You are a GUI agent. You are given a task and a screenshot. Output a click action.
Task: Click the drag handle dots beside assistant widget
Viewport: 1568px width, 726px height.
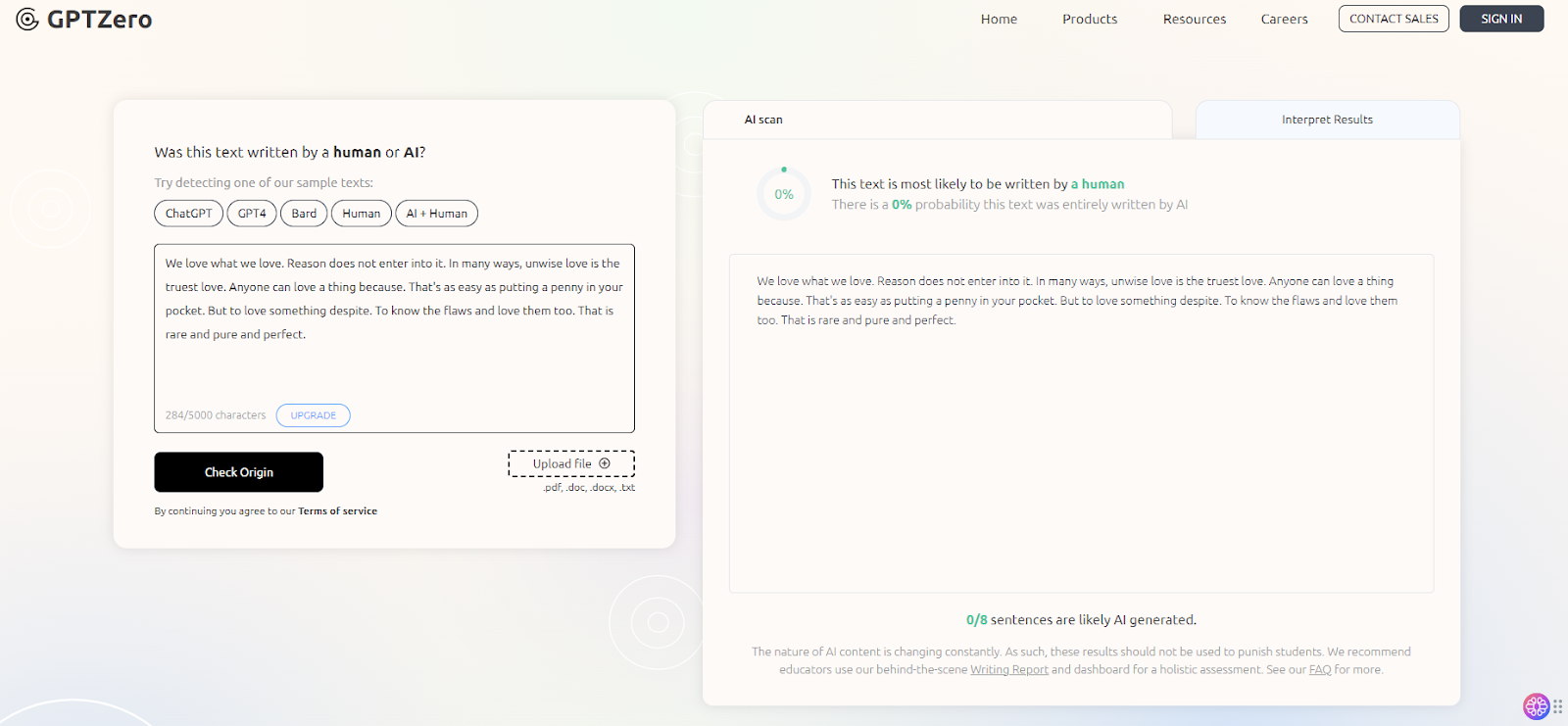(x=1557, y=705)
